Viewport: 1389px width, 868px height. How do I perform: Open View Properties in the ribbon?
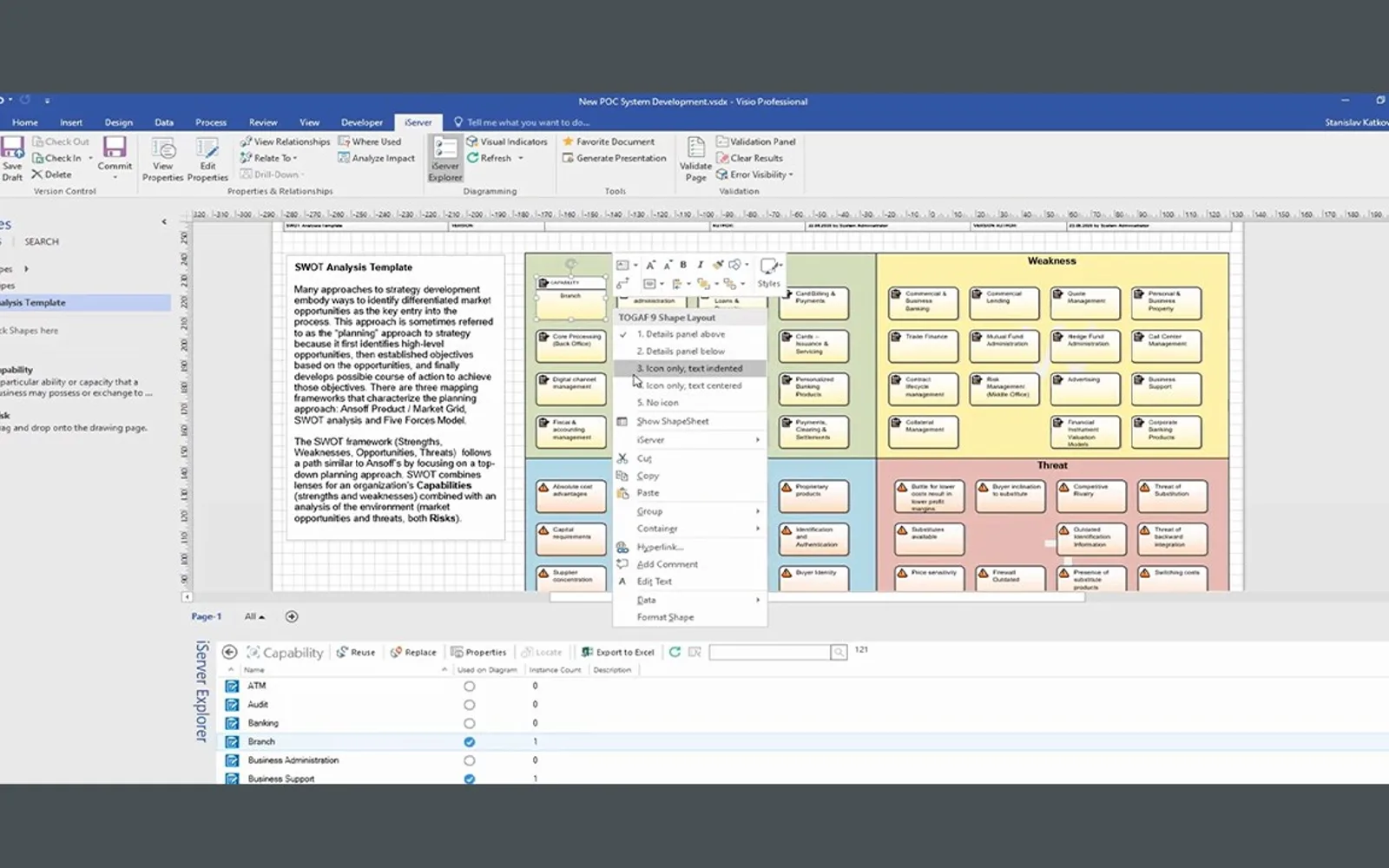pos(163,159)
